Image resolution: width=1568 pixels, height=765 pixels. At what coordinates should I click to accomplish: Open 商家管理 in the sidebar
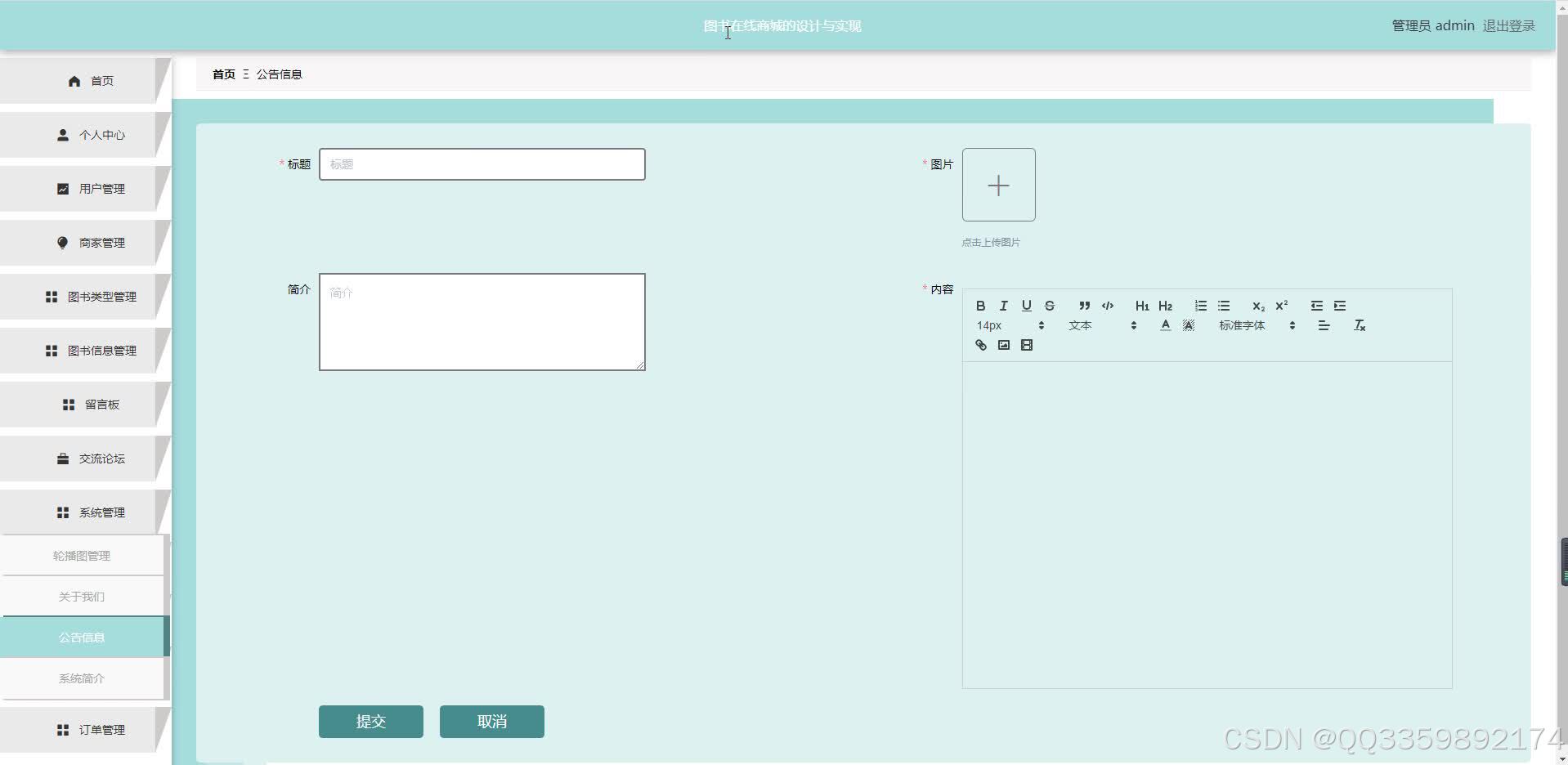[x=85, y=243]
